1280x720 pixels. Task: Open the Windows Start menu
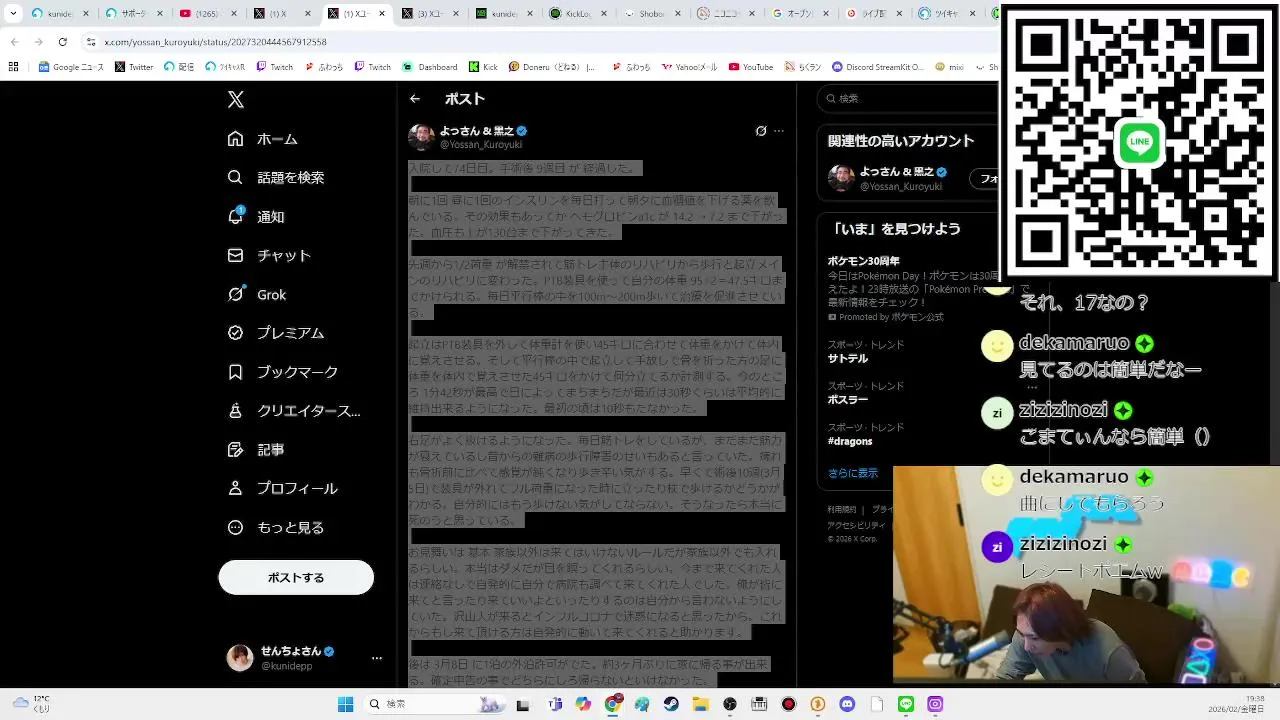coord(345,704)
